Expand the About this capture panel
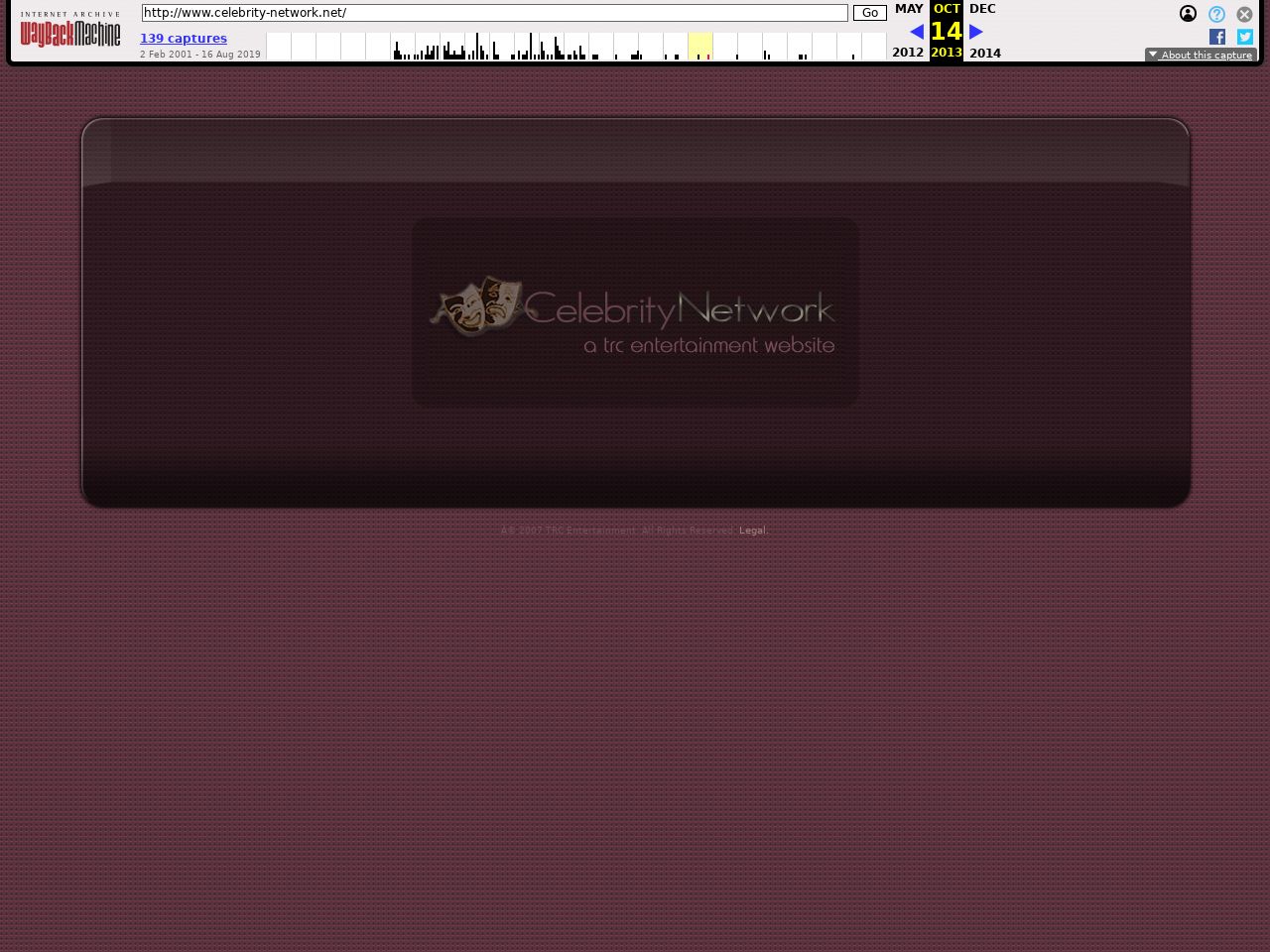Image resolution: width=1270 pixels, height=952 pixels. pyautogui.click(x=1201, y=55)
